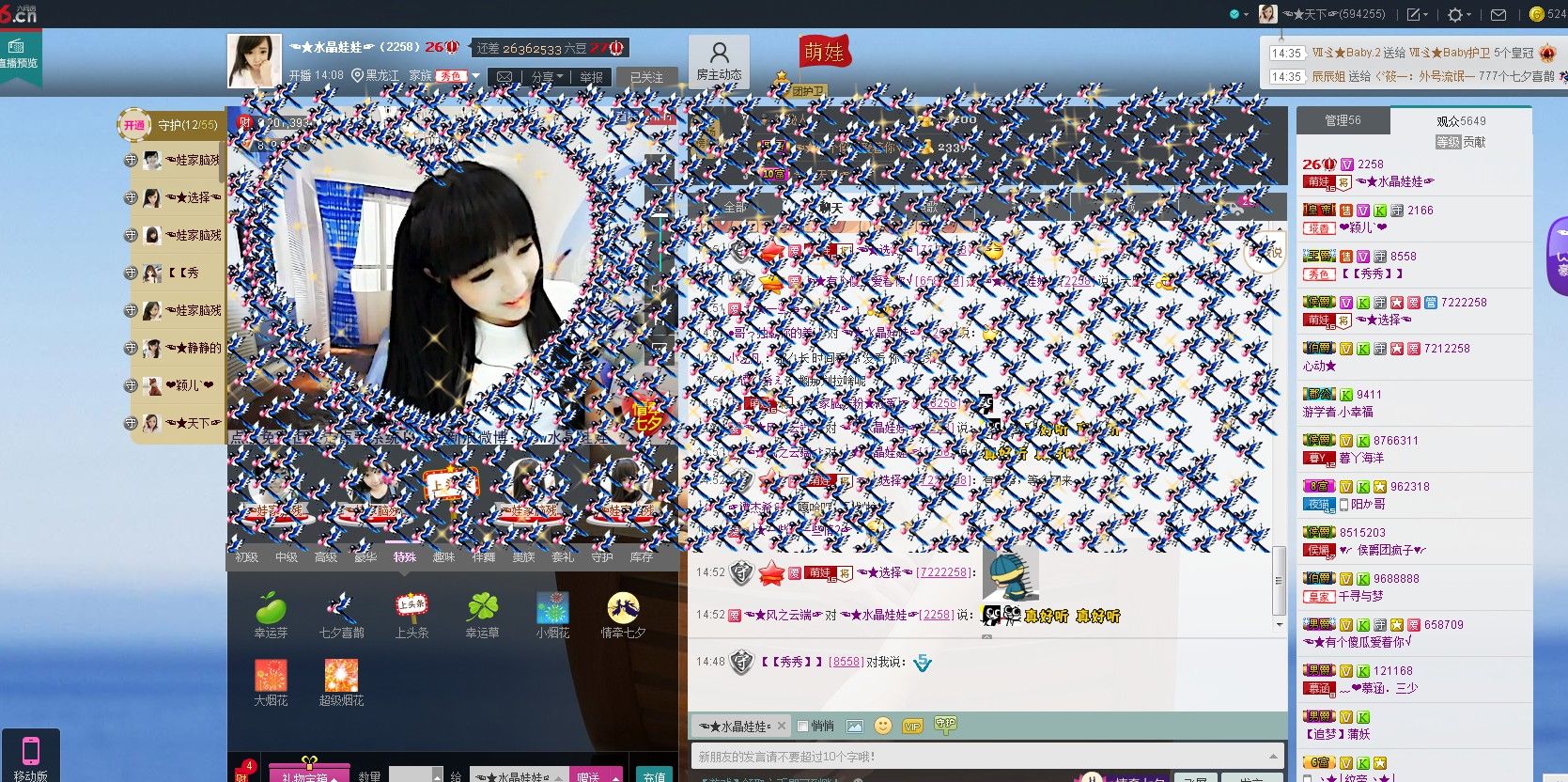This screenshot has width=1568, height=782.
Task: Switch to 初级 gift tab
Action: click(247, 557)
